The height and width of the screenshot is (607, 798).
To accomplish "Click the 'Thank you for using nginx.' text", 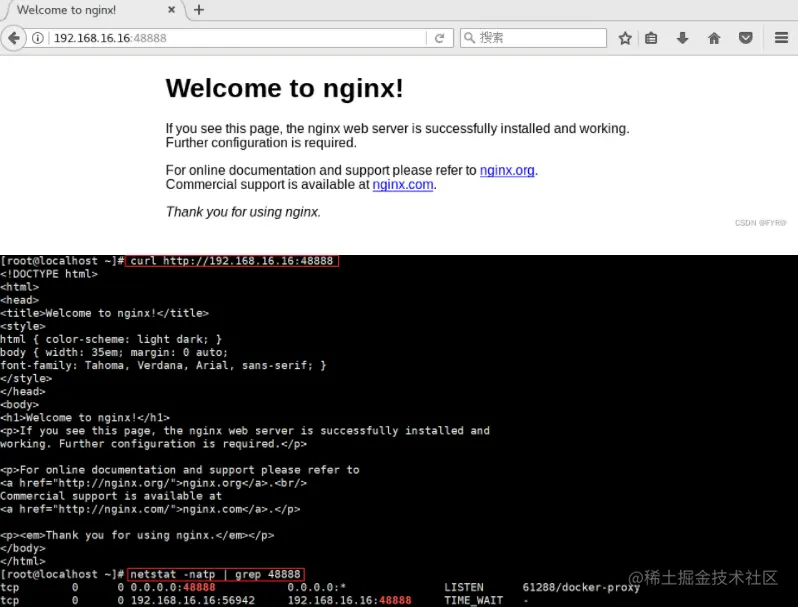I will 243,212.
